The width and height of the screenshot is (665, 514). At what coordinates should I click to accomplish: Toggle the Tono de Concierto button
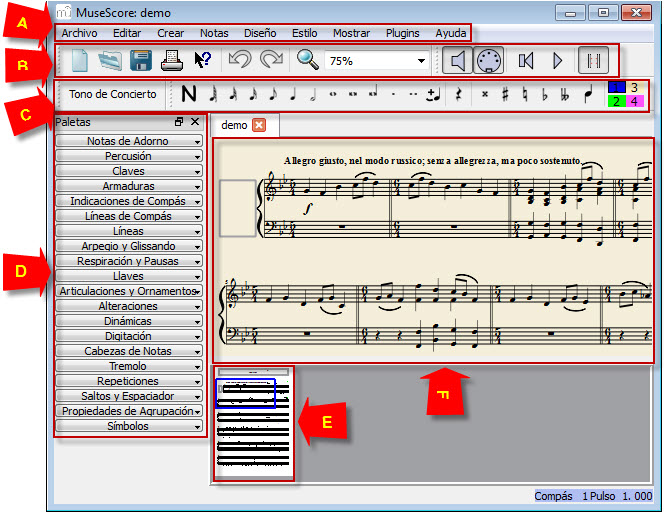112,94
